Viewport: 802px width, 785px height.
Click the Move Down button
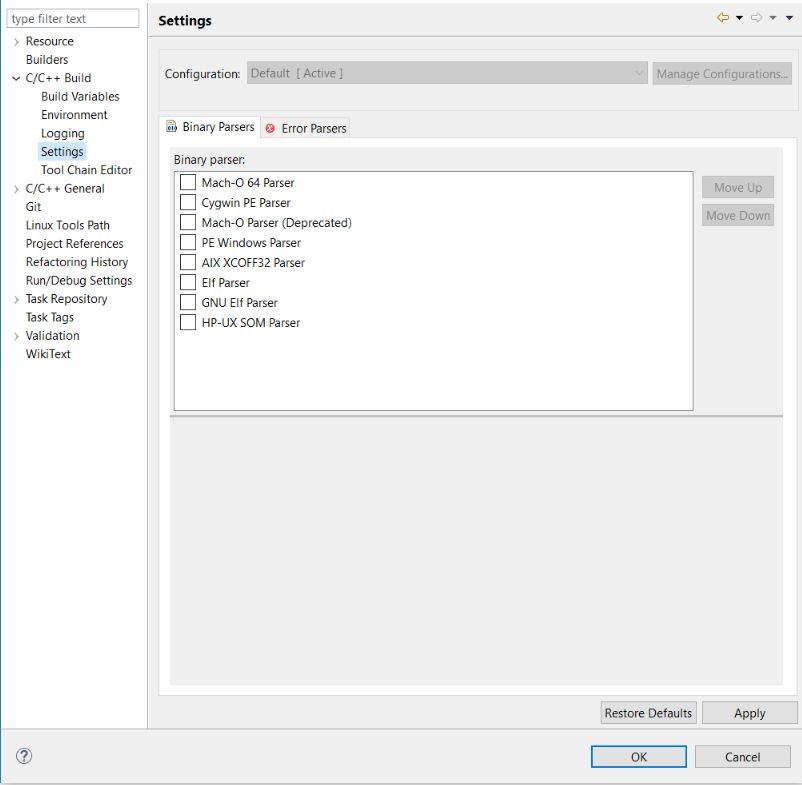point(738,215)
